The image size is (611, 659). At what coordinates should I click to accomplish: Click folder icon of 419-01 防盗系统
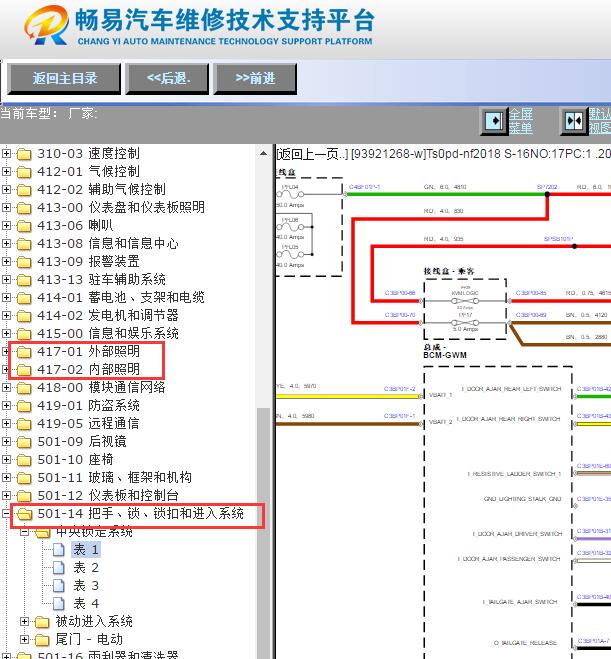(x=24, y=406)
